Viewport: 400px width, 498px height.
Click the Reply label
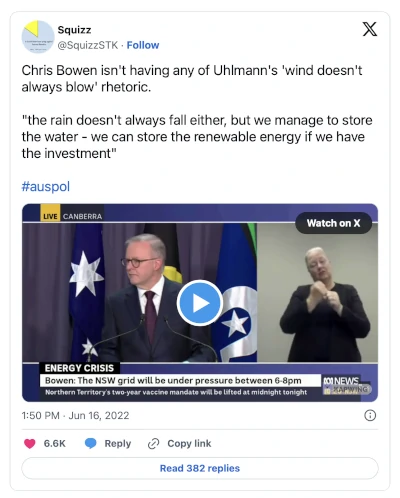click(x=118, y=444)
